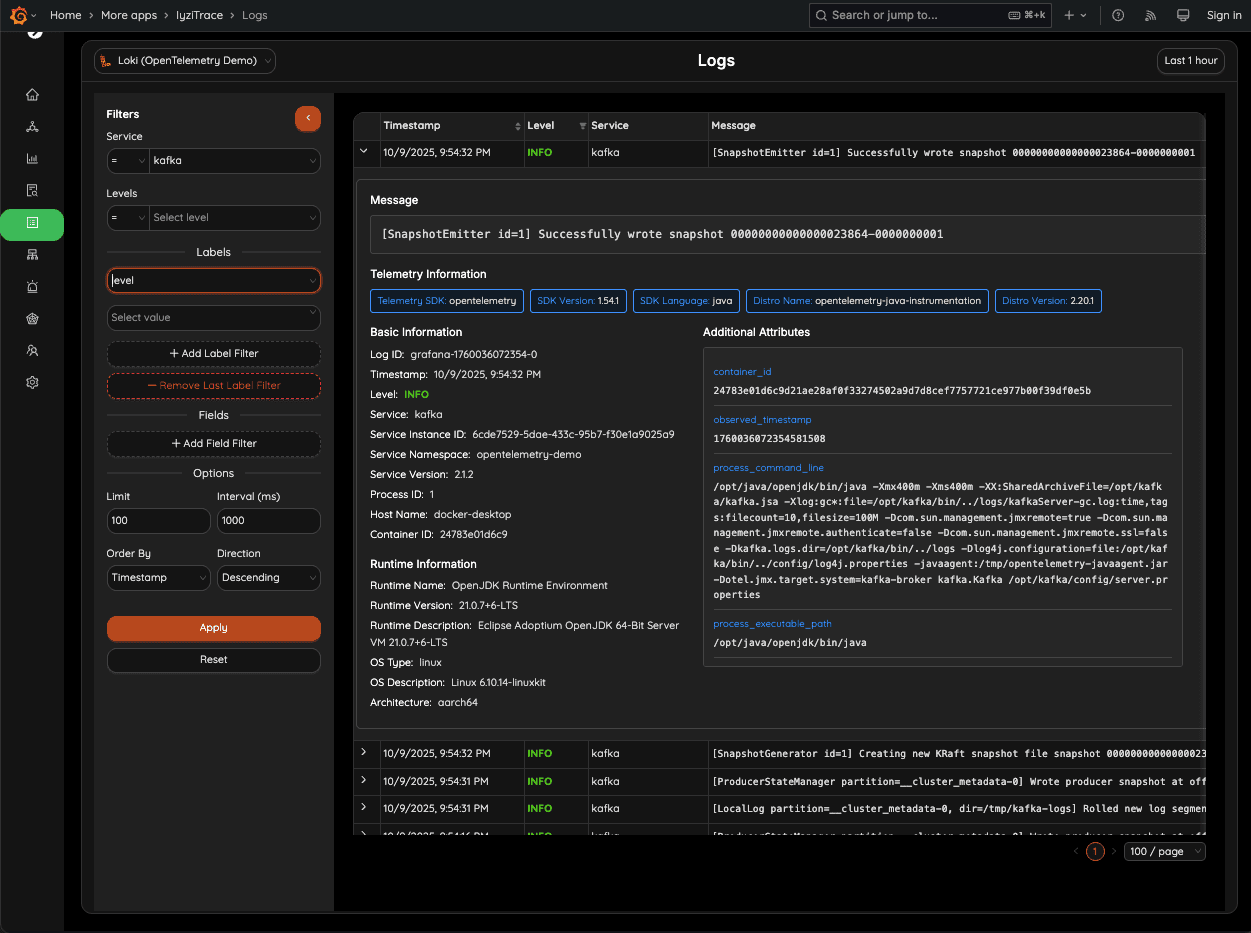
Task: Click the plus (add) icon in the top bar
Action: click(1069, 15)
